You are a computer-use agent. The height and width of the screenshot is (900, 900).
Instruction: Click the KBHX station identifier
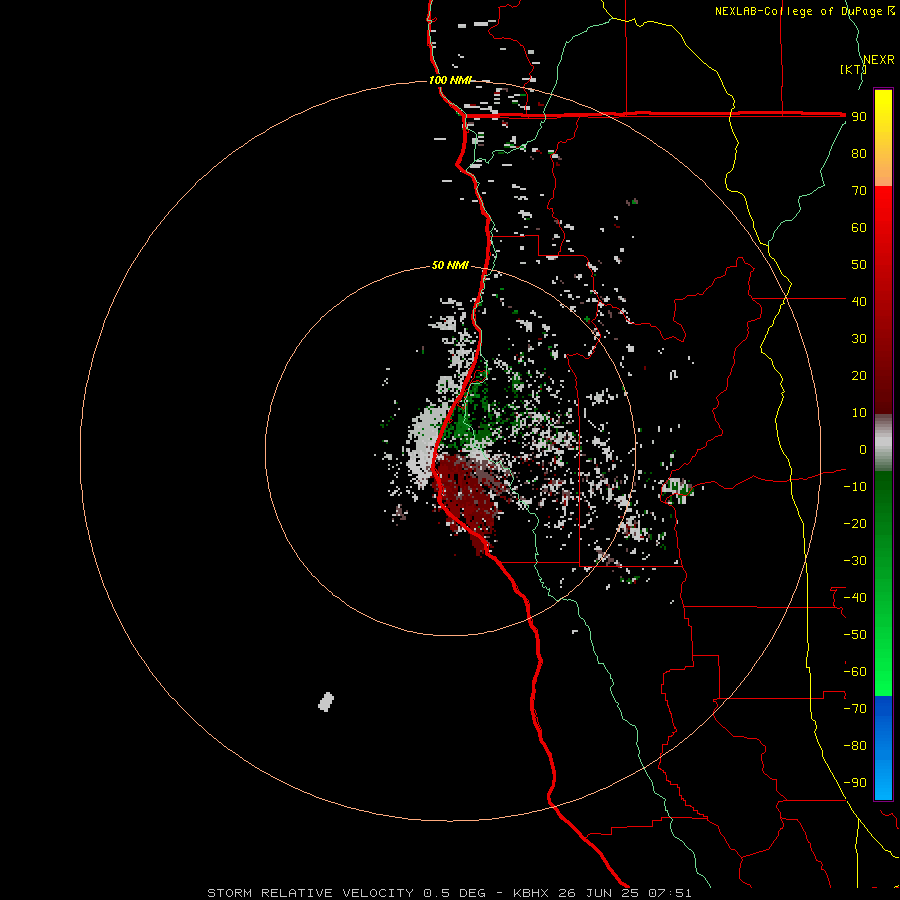pos(531,893)
